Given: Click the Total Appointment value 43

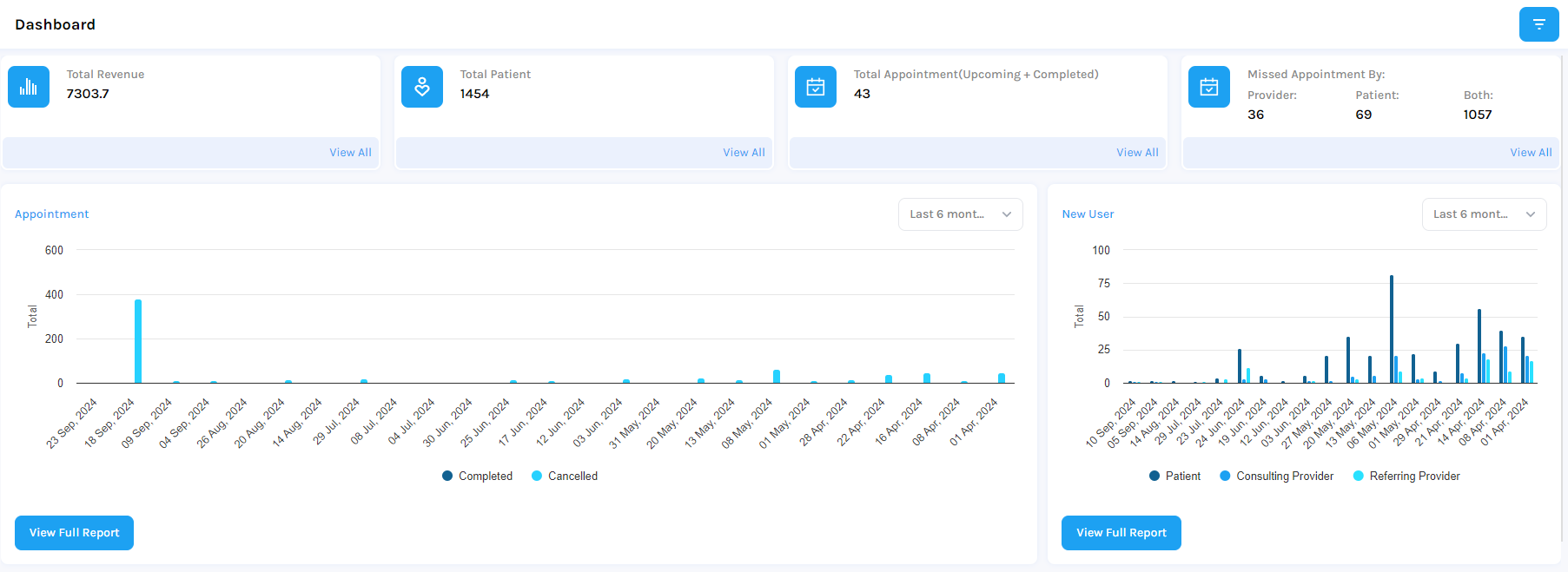Looking at the screenshot, I should coord(862,94).
